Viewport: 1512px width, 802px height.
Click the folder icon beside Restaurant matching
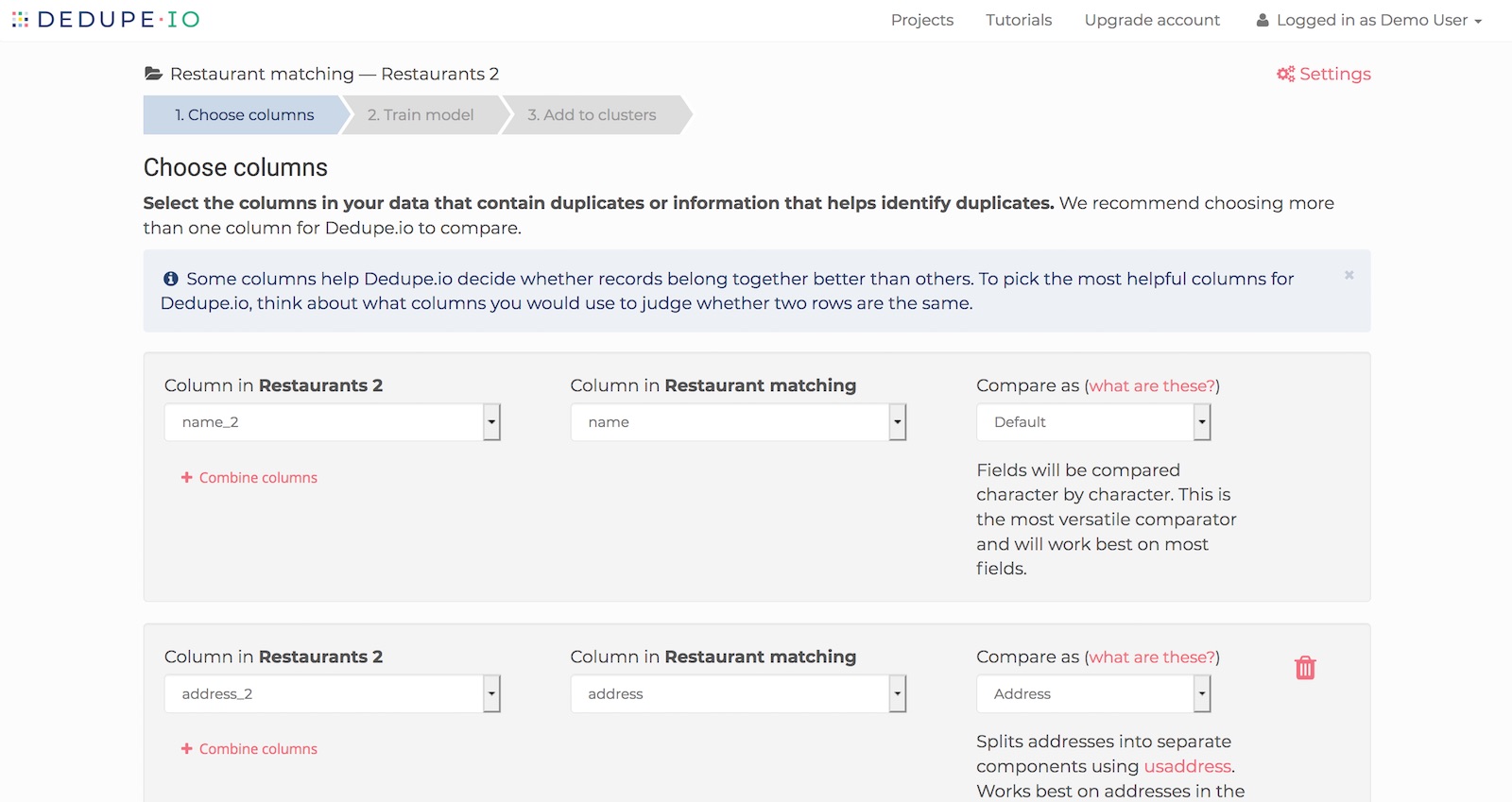pyautogui.click(x=152, y=74)
